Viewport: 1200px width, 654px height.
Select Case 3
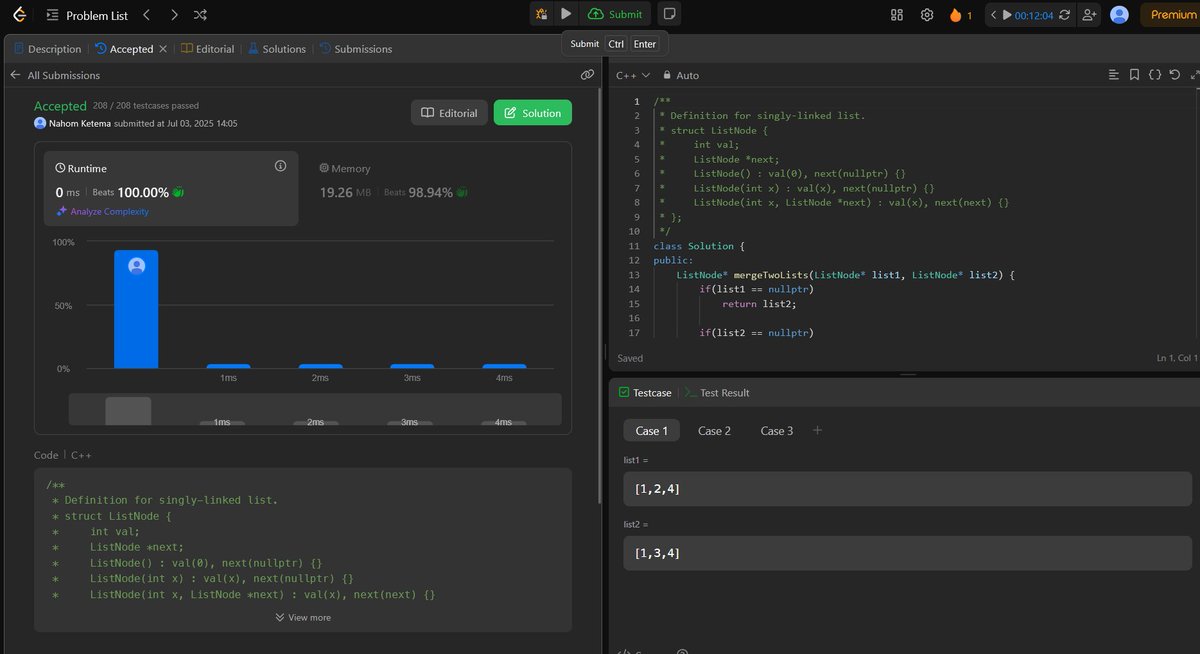pyautogui.click(x=777, y=431)
